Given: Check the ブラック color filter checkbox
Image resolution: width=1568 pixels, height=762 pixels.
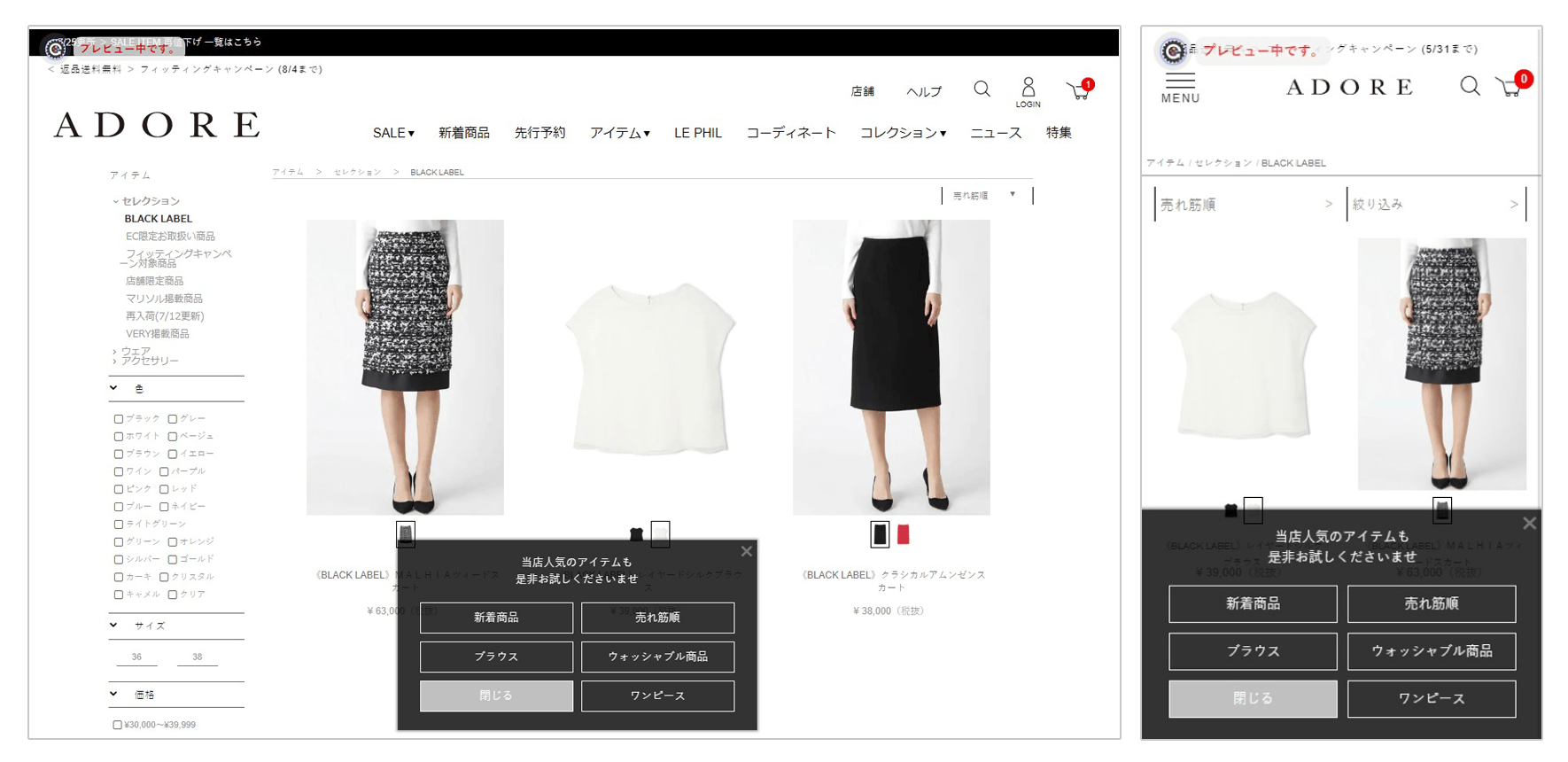Looking at the screenshot, I should [119, 419].
